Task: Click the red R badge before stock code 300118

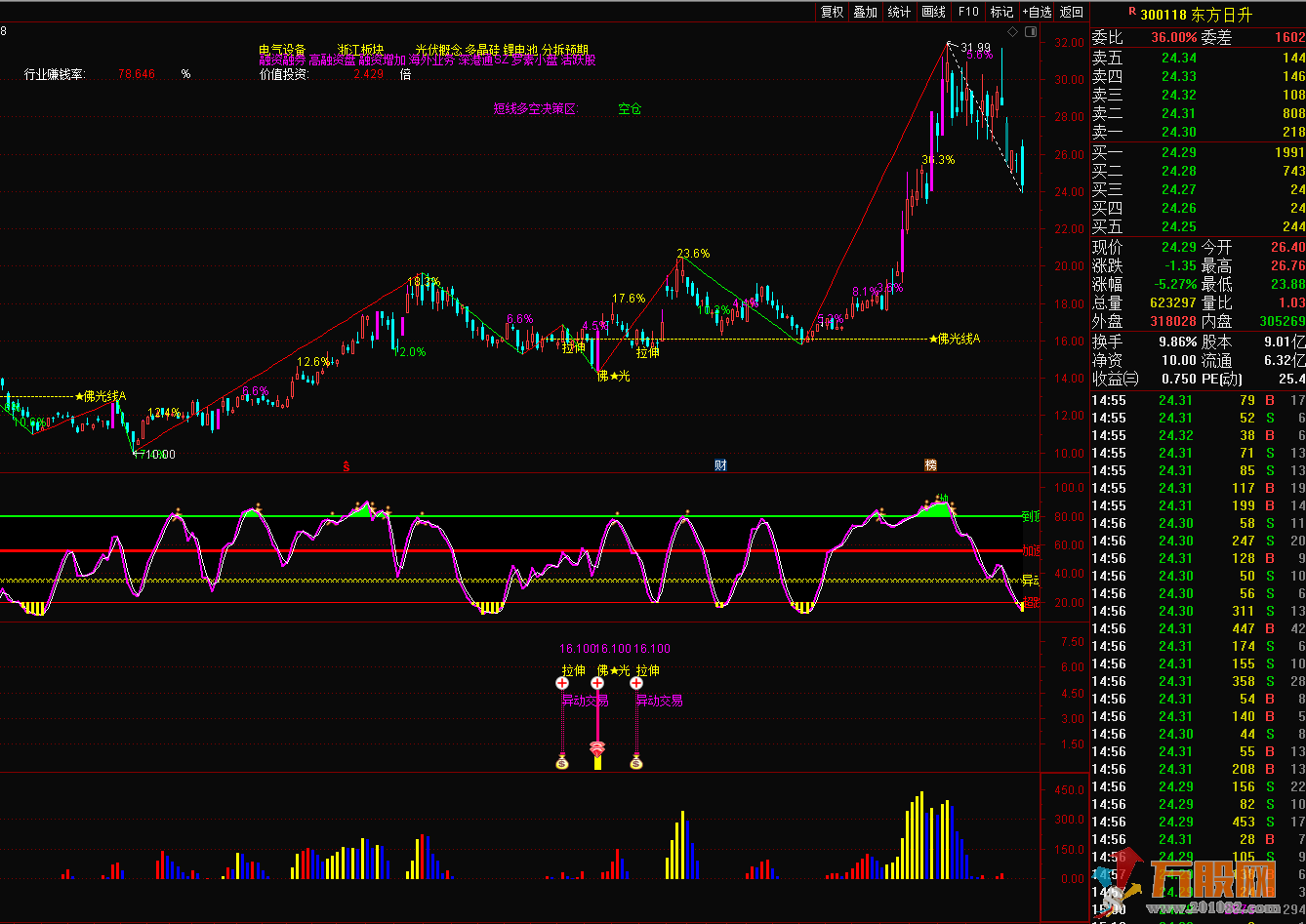Action: [x=1132, y=12]
